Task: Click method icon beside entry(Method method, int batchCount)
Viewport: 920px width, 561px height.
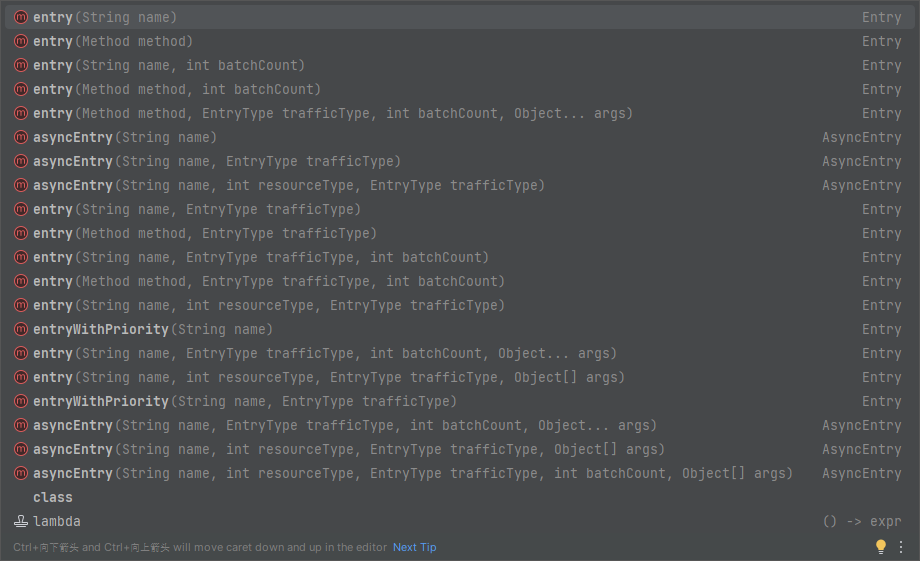Action: tap(21, 89)
